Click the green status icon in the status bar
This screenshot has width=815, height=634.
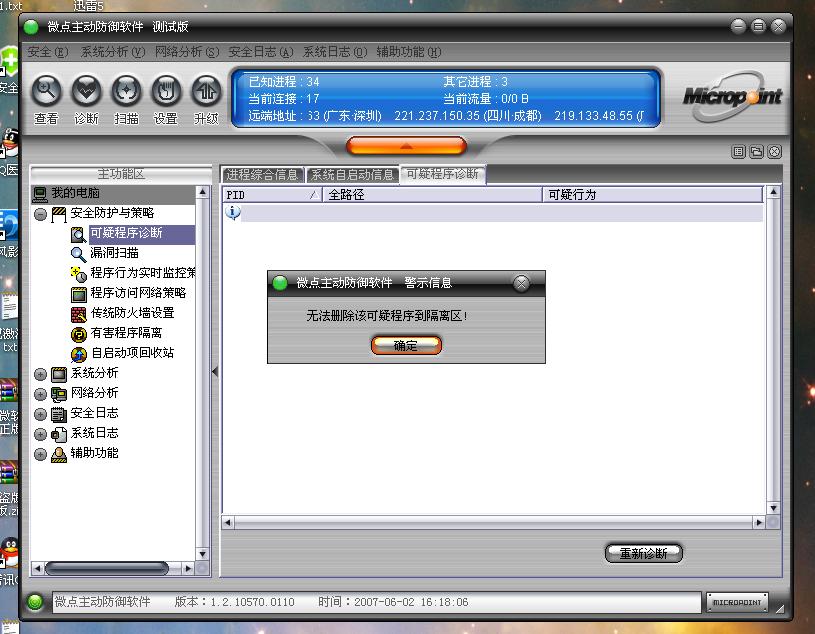pos(35,602)
